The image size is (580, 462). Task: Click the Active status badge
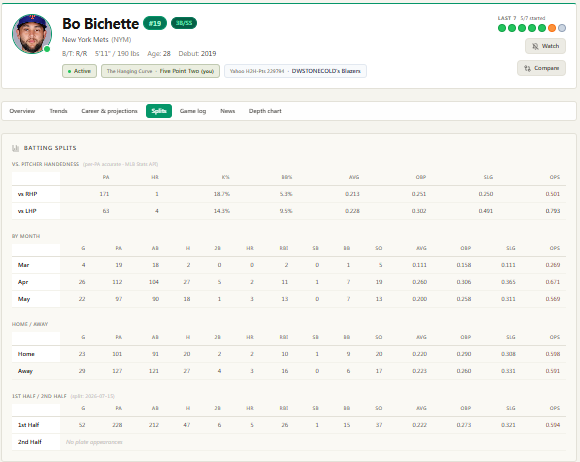click(80, 71)
